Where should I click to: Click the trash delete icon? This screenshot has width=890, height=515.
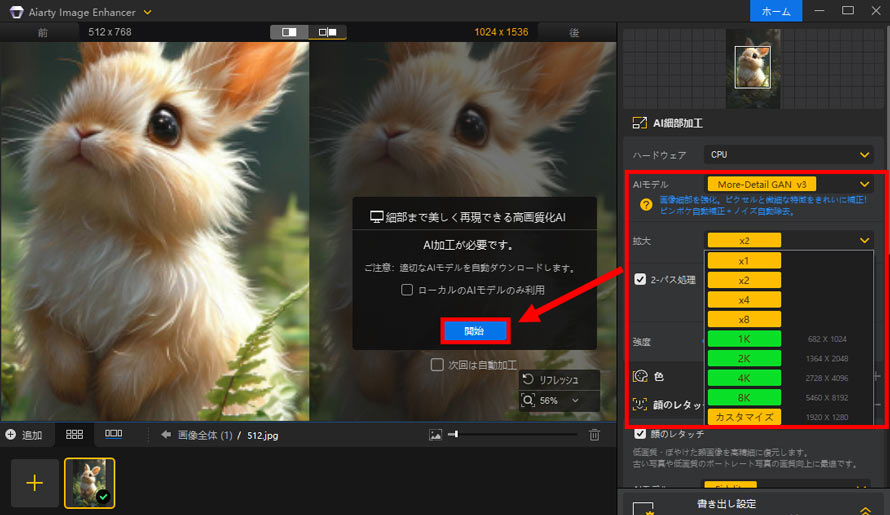click(594, 435)
